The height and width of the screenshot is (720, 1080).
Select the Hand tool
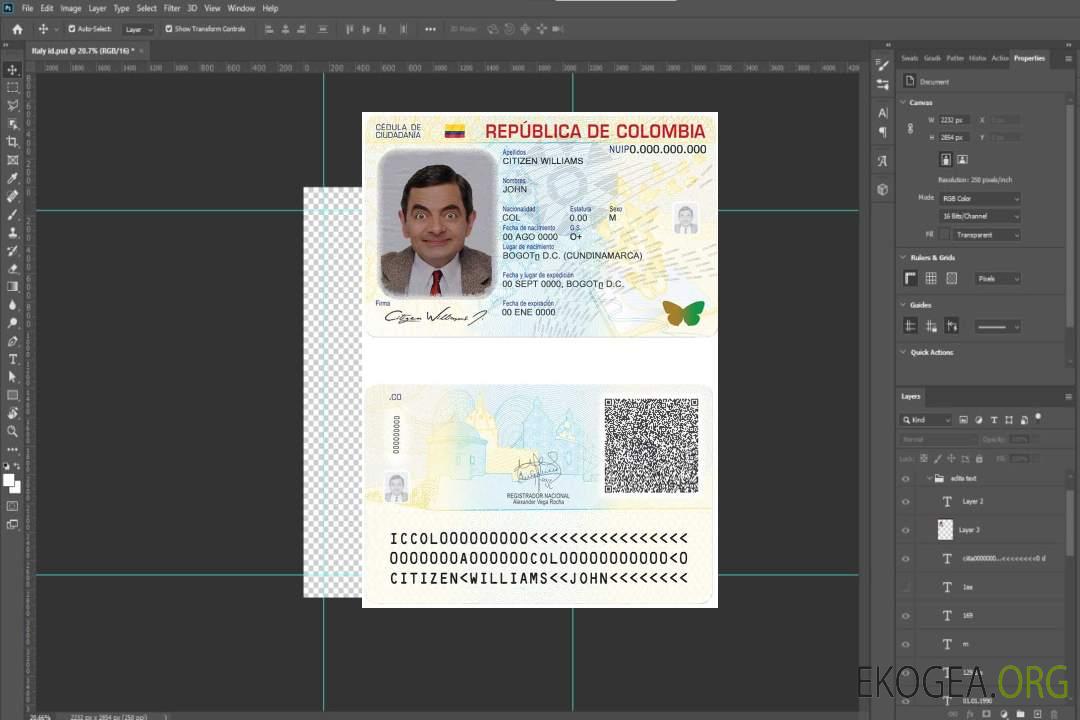(x=12, y=413)
